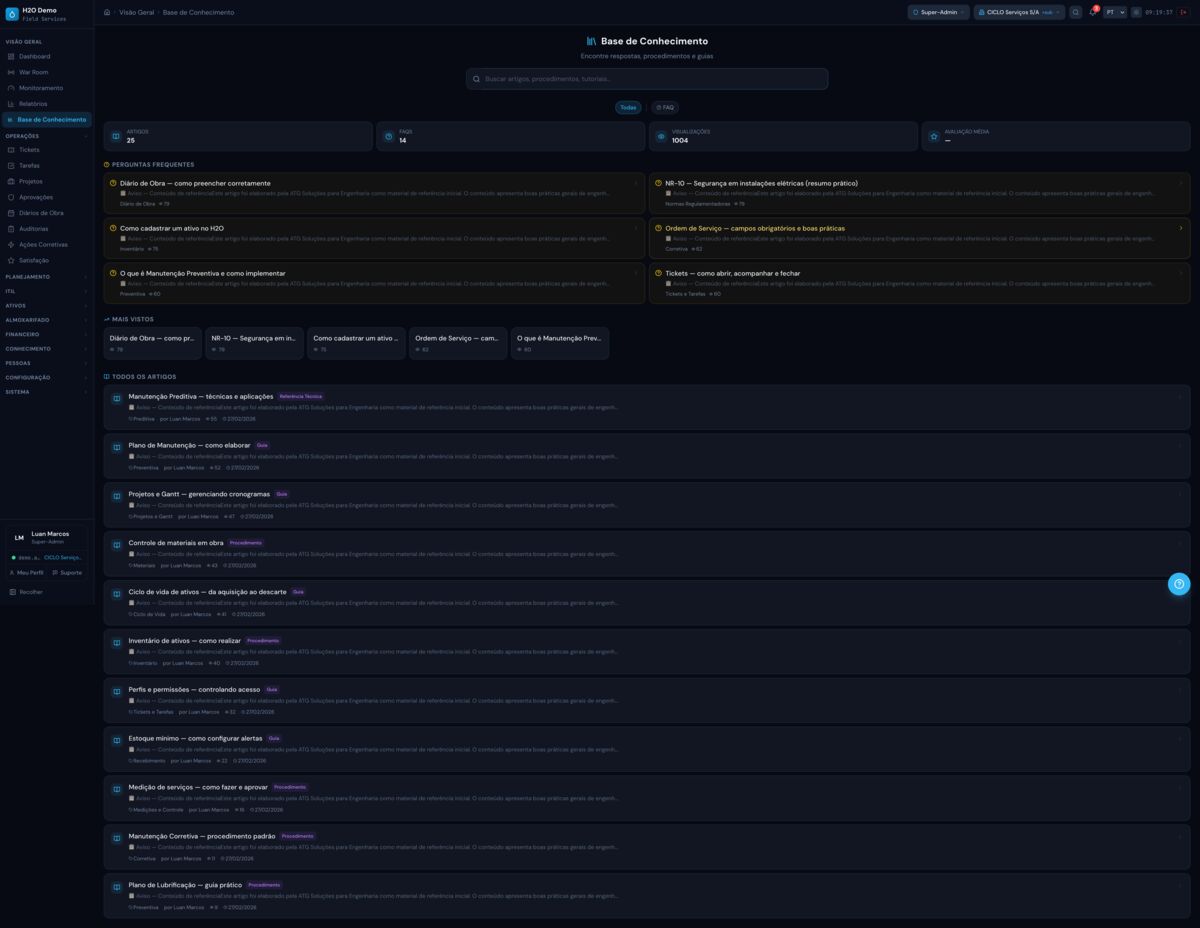Expand the Planejamento sidebar section

click(x=47, y=277)
